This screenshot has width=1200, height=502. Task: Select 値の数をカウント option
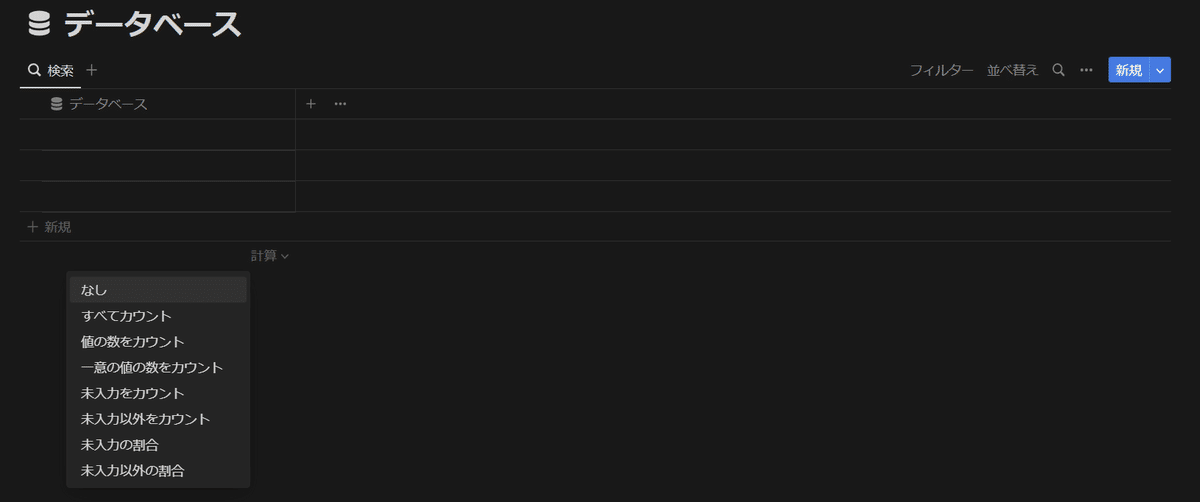(132, 342)
